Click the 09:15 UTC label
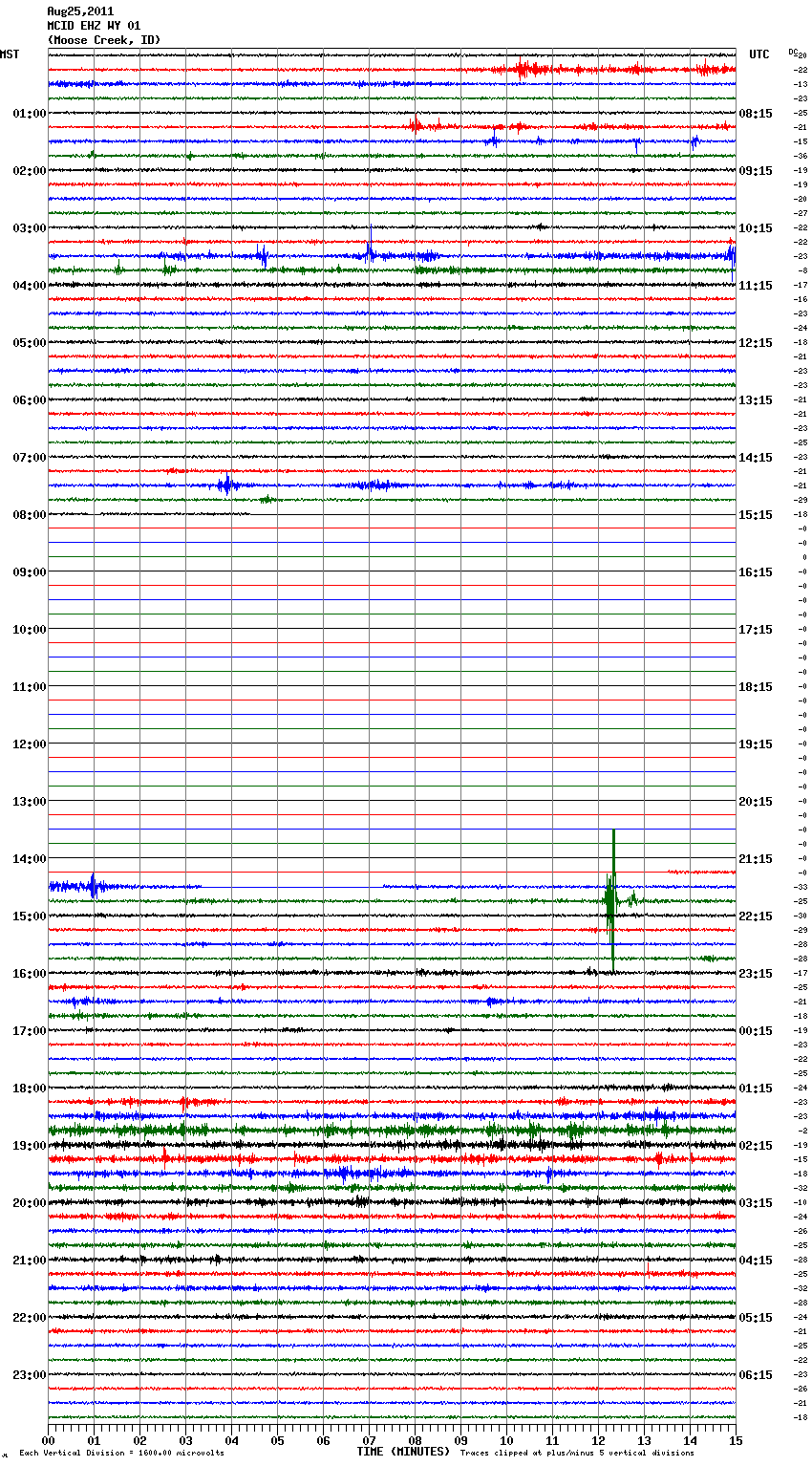The image size is (812, 1466). pyautogui.click(x=756, y=171)
